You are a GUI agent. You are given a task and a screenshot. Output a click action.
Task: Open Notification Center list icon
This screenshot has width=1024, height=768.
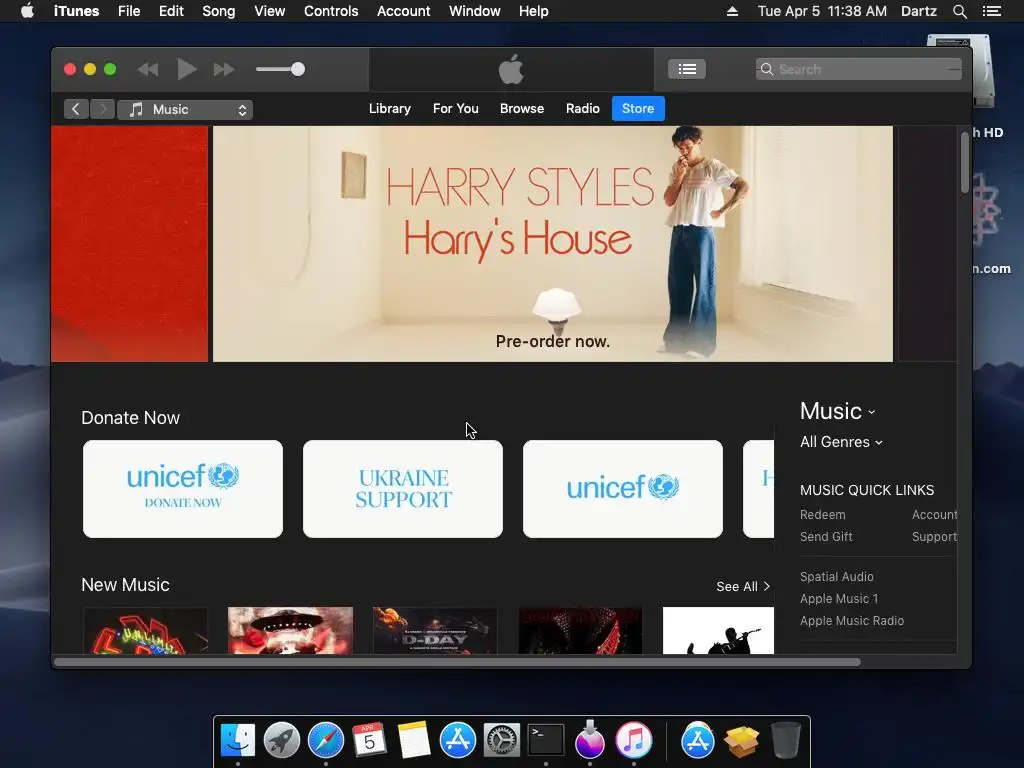(x=992, y=11)
